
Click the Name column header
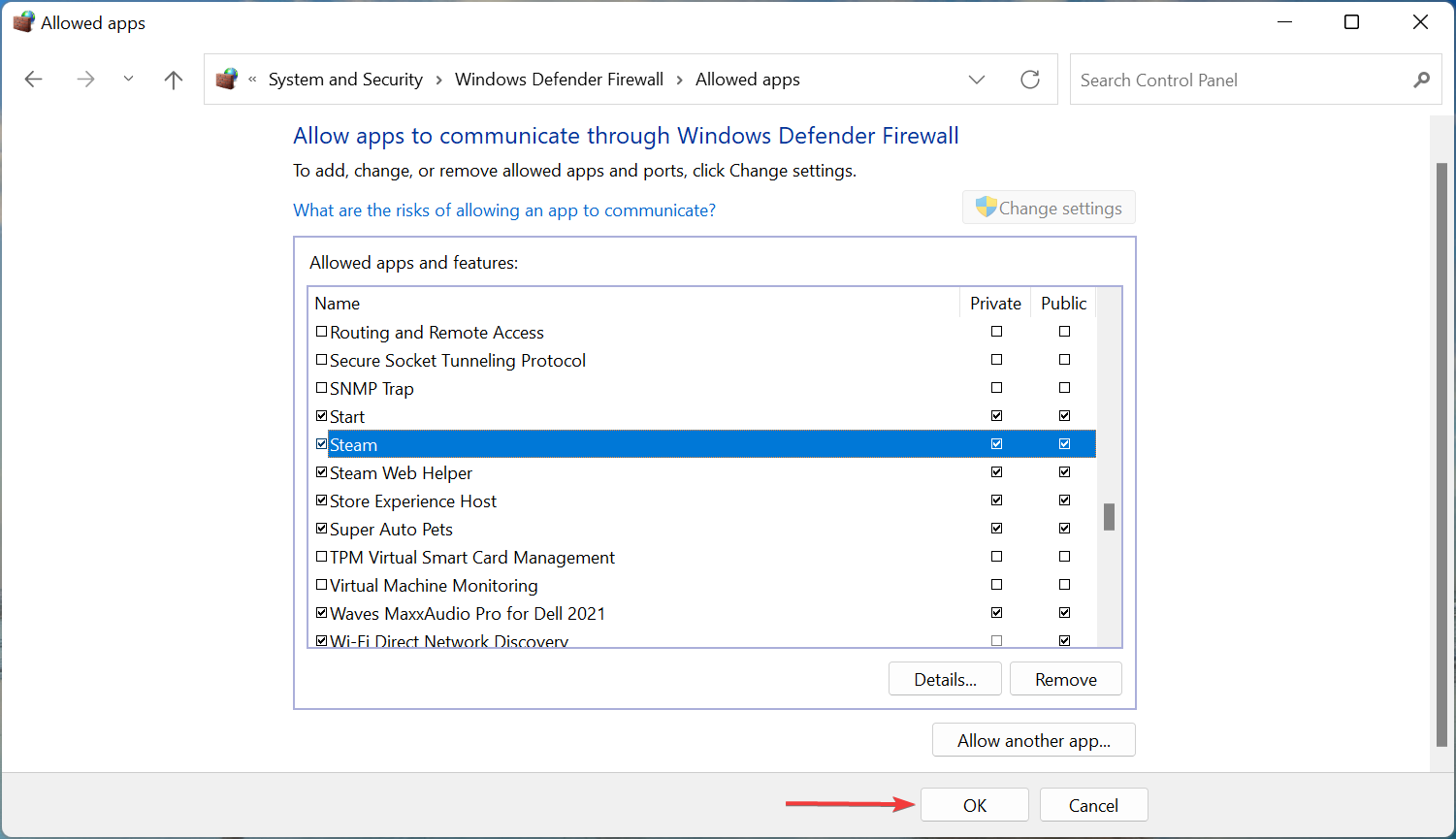click(633, 304)
